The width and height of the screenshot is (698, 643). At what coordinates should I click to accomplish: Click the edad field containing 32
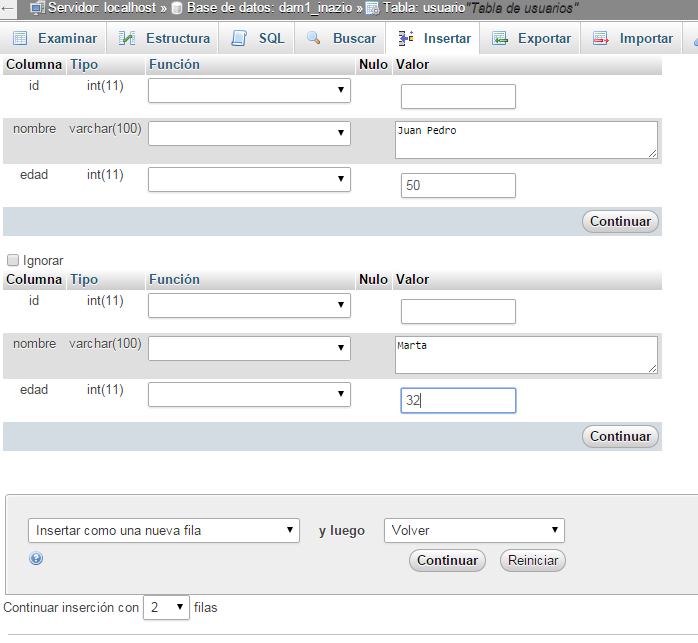458,401
